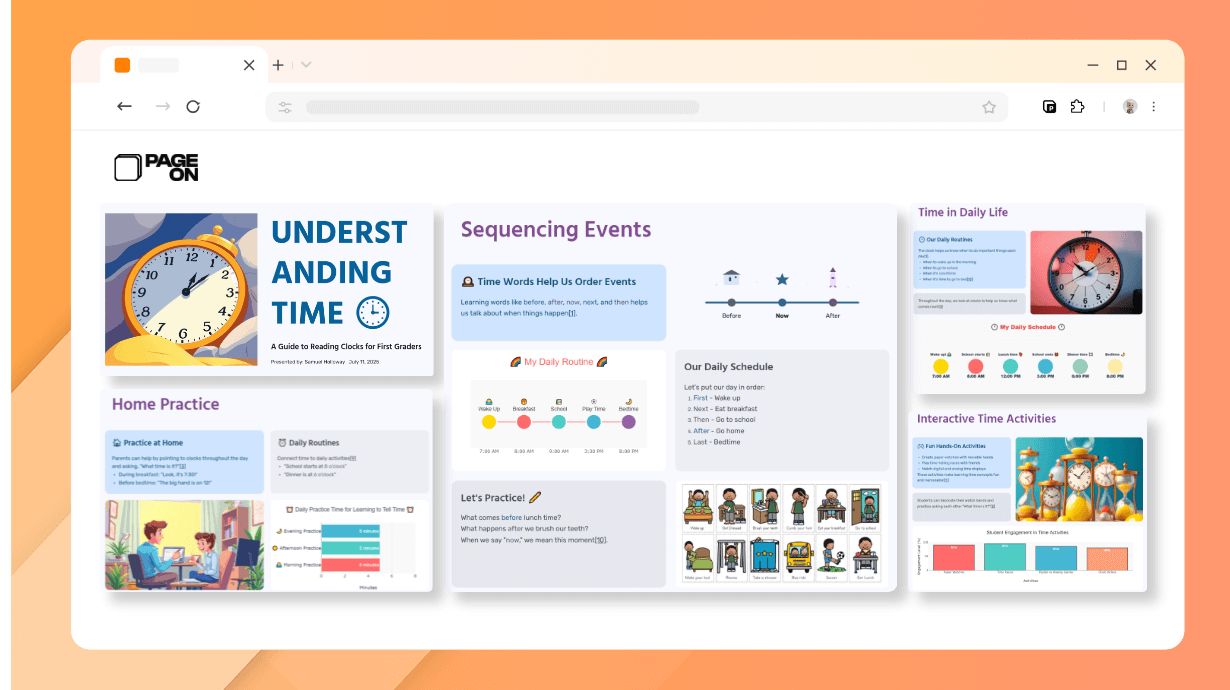Click the forward navigation arrow
Screen dimensions: 1230x690
tap(162, 107)
